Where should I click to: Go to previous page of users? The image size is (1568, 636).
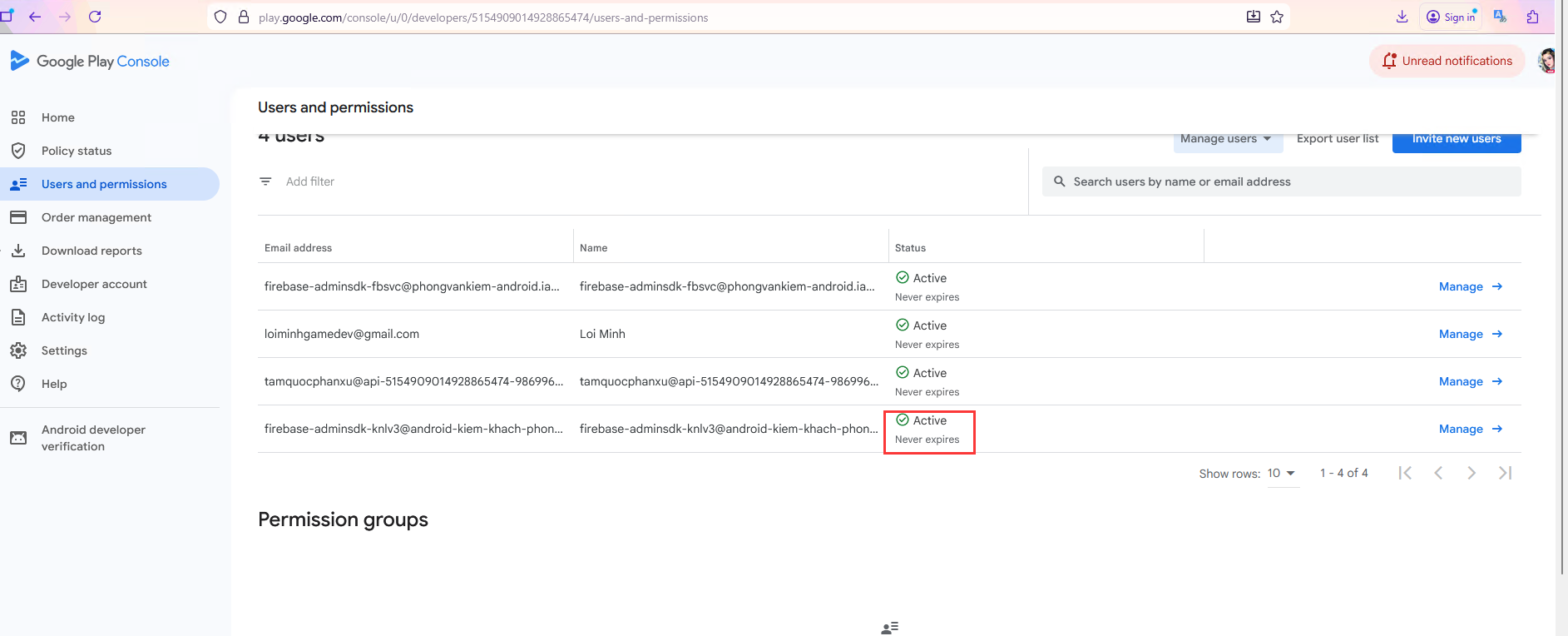(1438, 473)
